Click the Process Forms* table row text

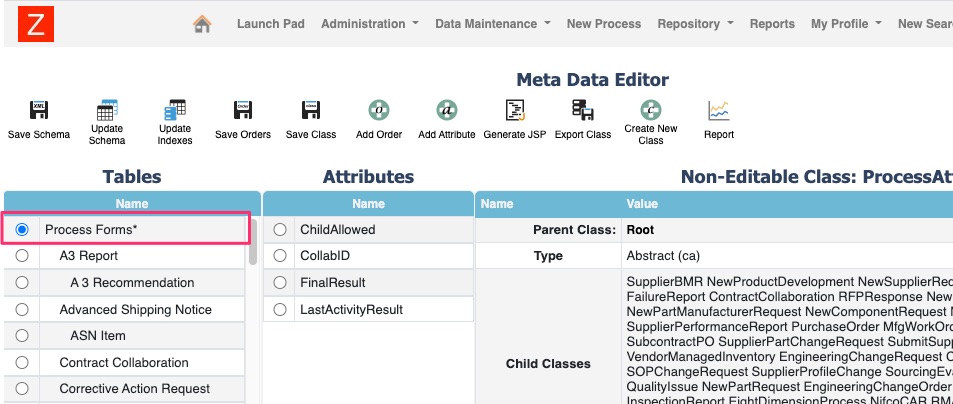coord(91,230)
